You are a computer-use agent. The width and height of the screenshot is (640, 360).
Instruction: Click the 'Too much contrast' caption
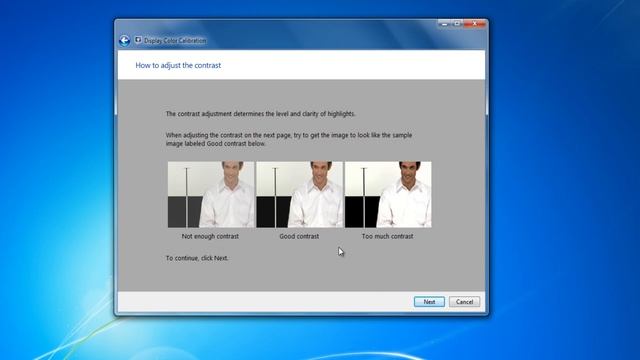click(x=387, y=236)
